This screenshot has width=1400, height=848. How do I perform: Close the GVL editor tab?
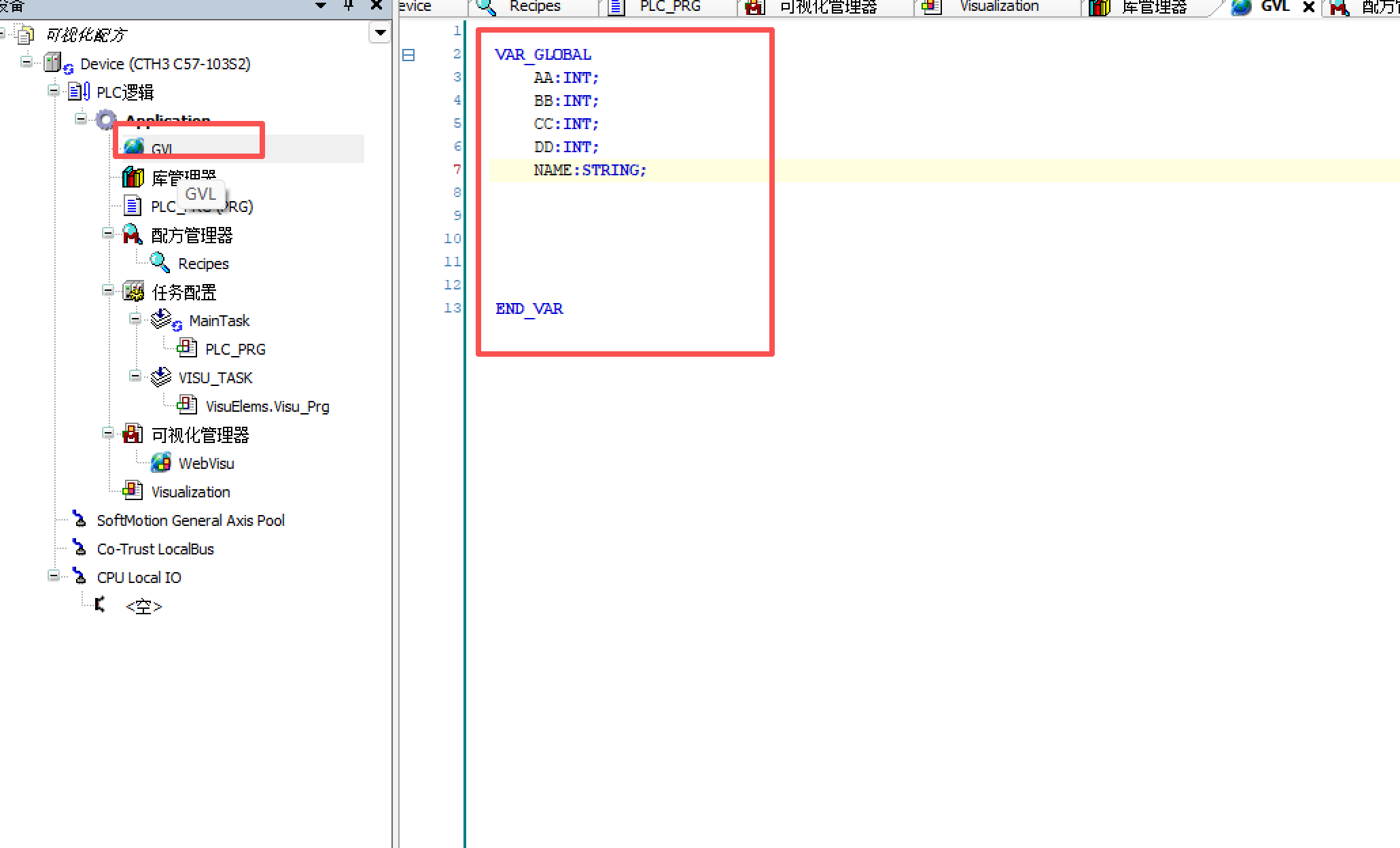point(1308,7)
